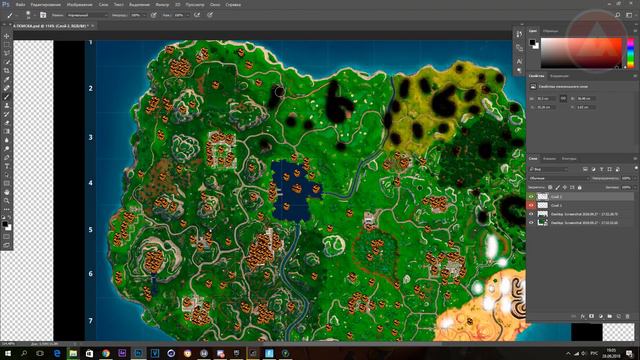
Task: Select the Zoom tool
Action: click(7, 200)
